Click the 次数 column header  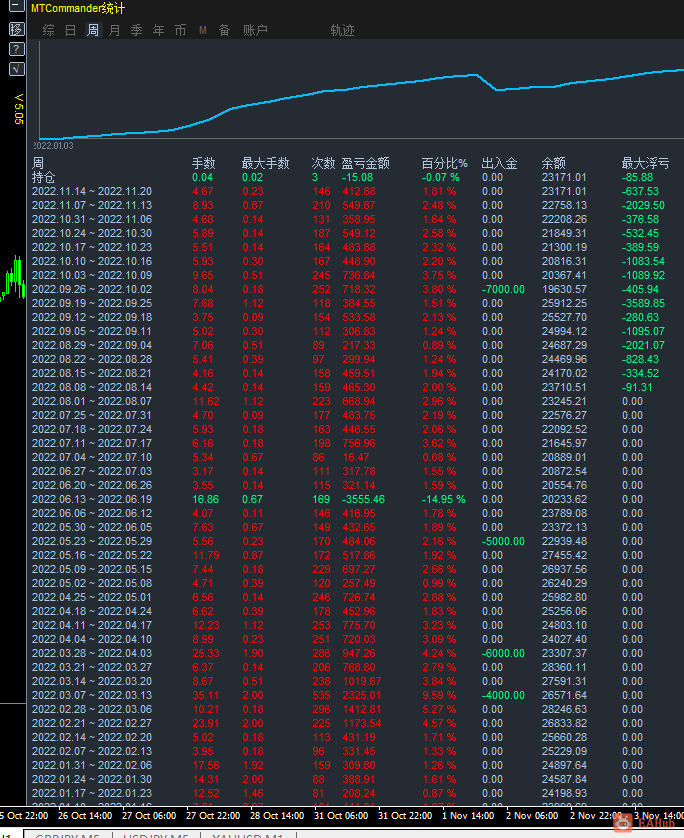click(x=323, y=163)
